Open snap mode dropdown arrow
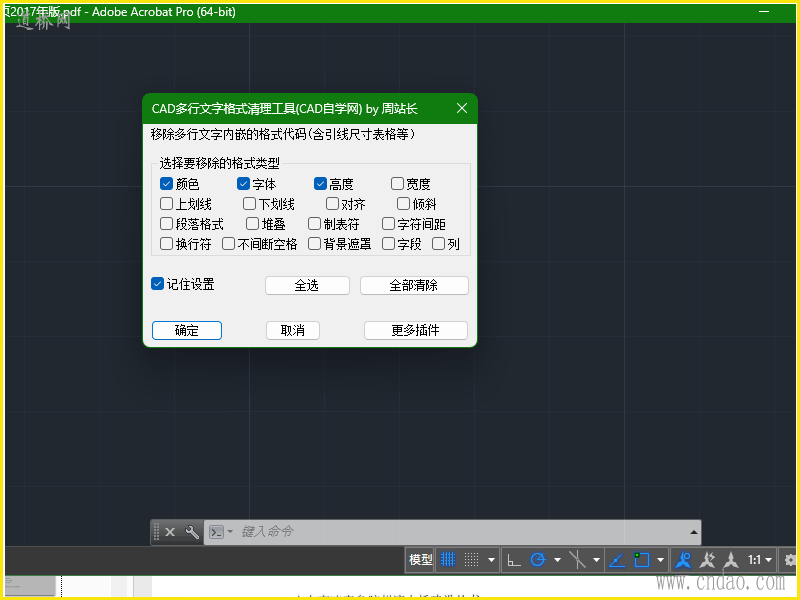Screen dimensions: 800x600 (x=491, y=560)
